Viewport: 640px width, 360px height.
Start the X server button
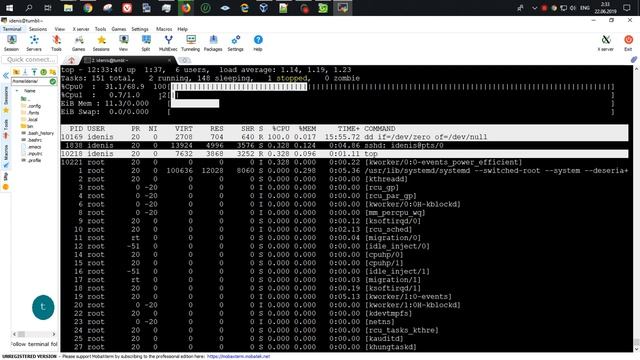pos(606,43)
